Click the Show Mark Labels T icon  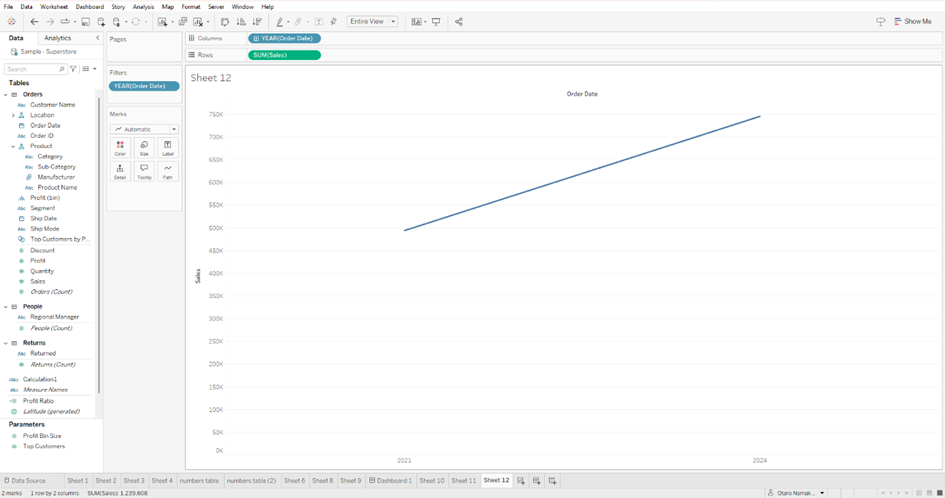(x=319, y=22)
